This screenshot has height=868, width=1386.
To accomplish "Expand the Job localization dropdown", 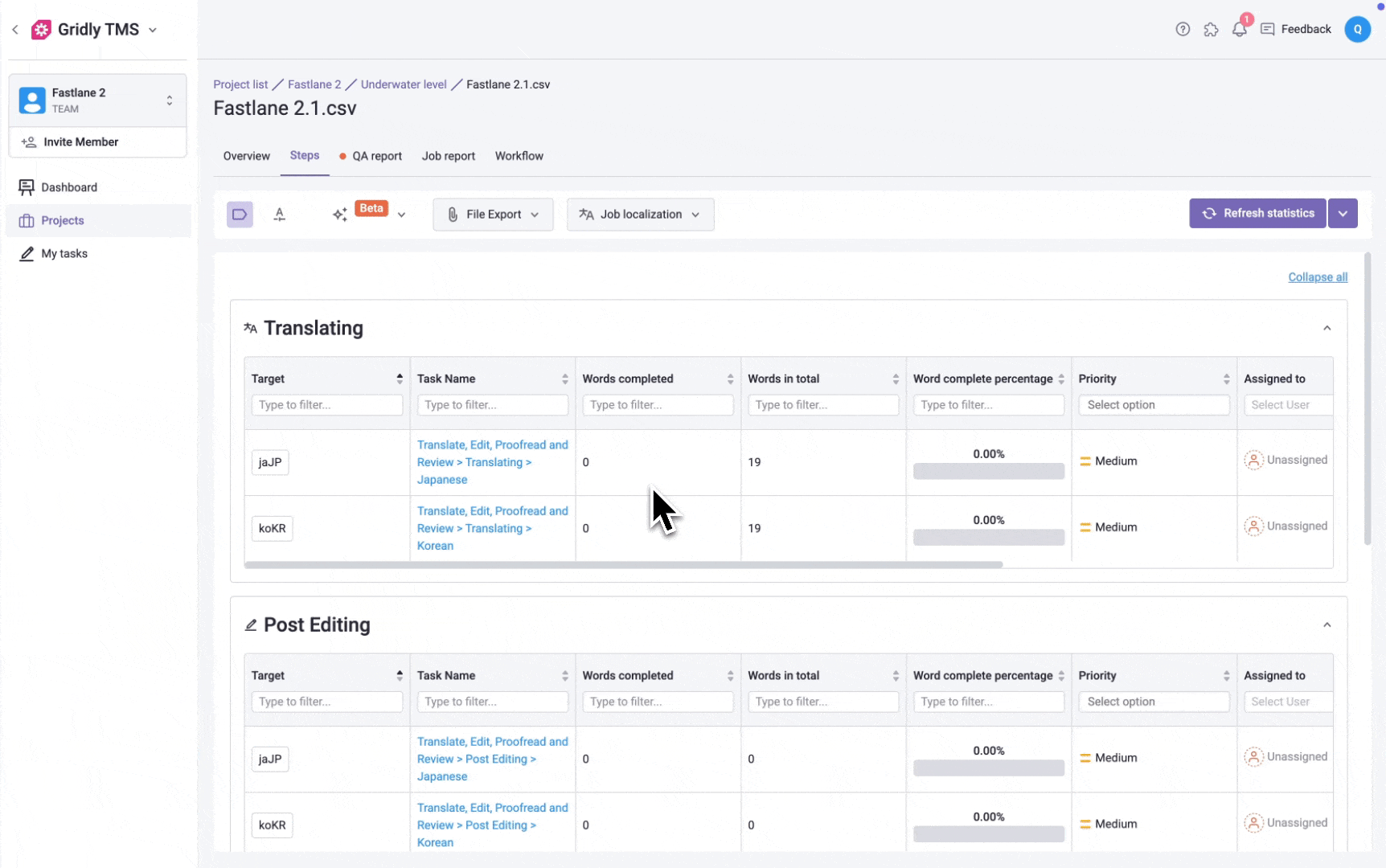I will click(x=640, y=215).
